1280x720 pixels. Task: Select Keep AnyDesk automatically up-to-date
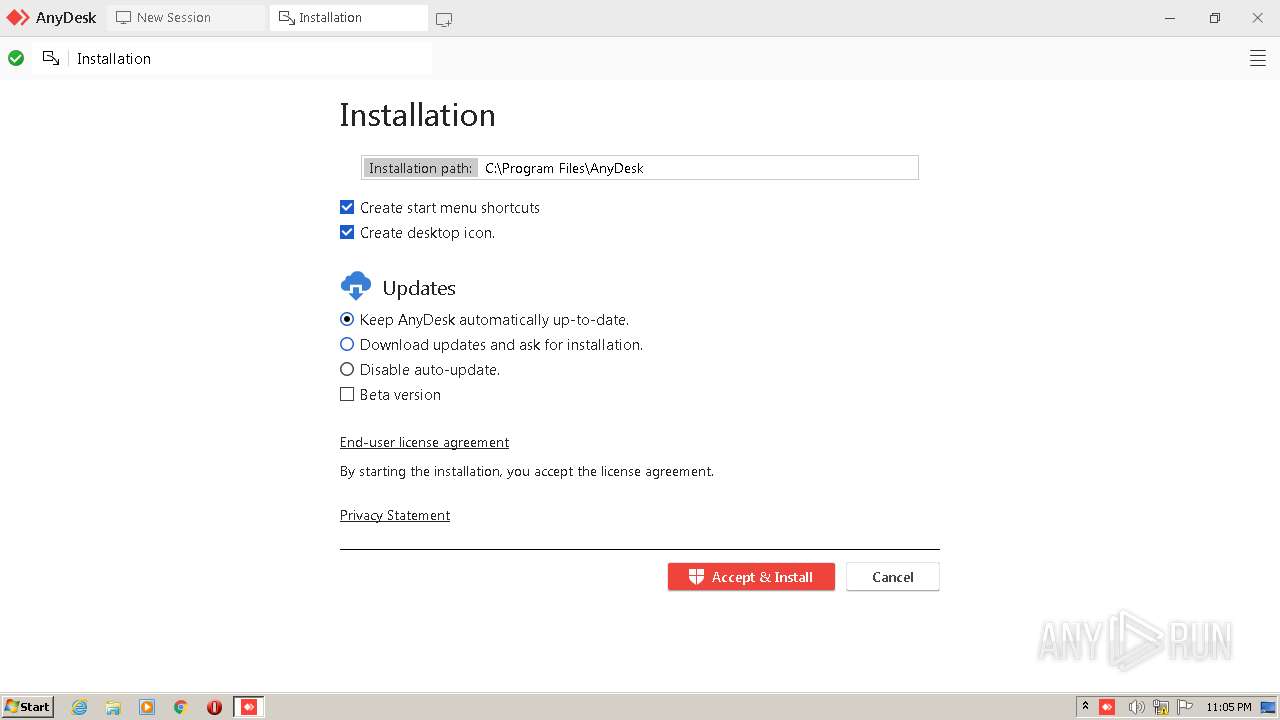(x=347, y=319)
